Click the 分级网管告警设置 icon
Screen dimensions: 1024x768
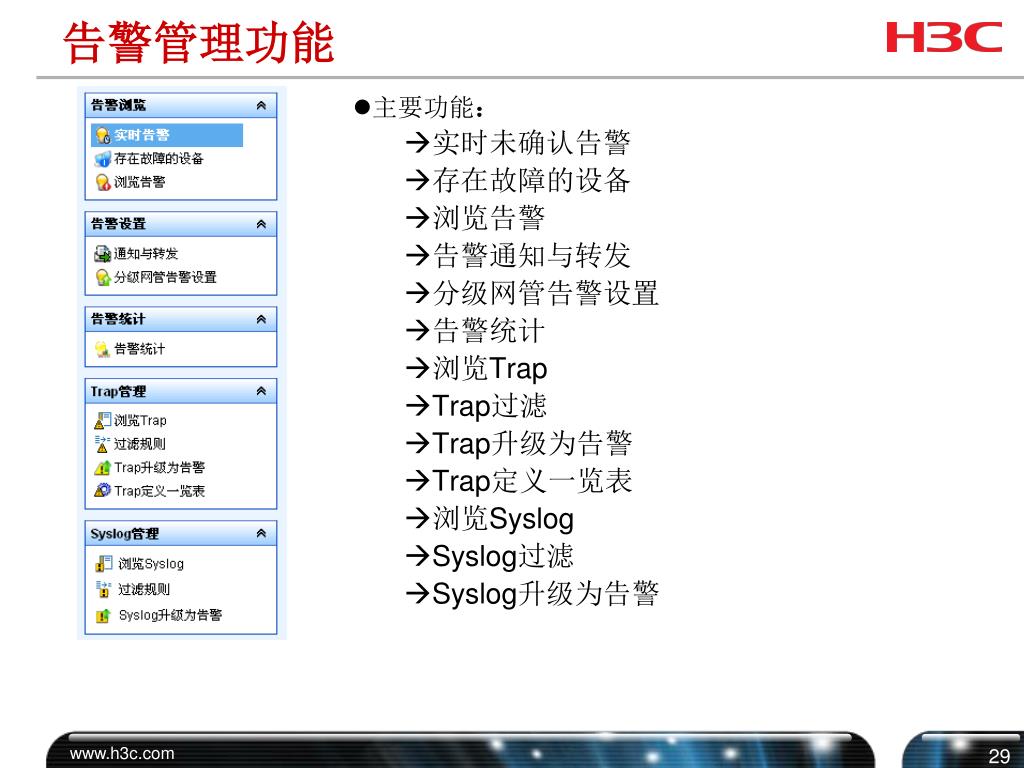pos(103,278)
